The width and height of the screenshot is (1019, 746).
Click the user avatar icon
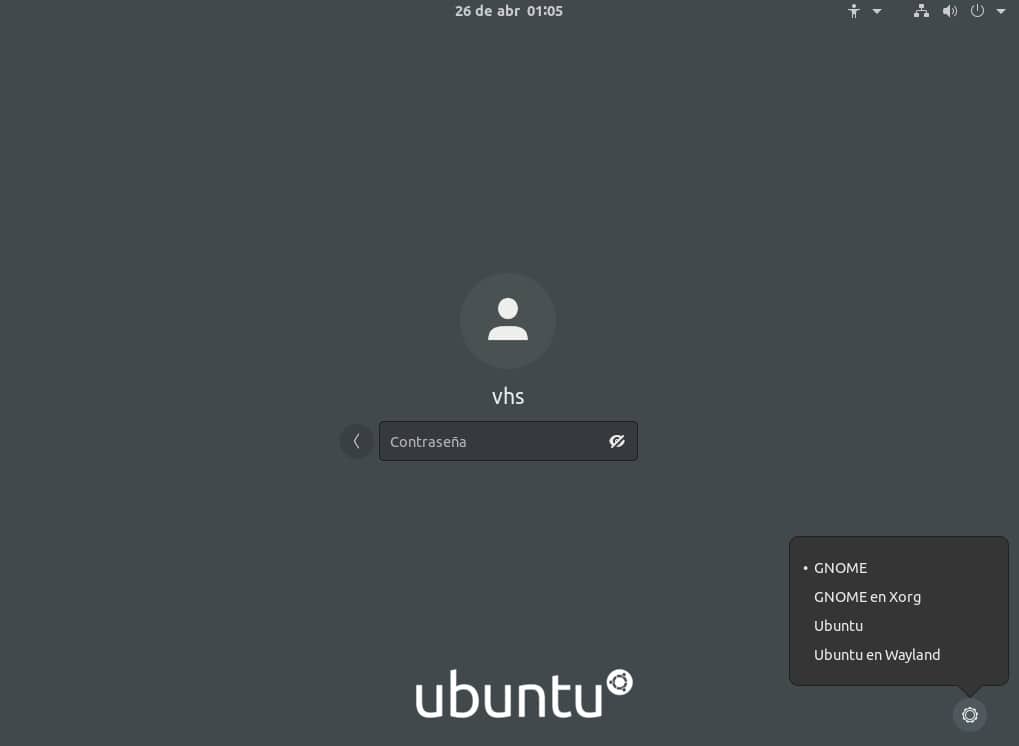tap(508, 320)
